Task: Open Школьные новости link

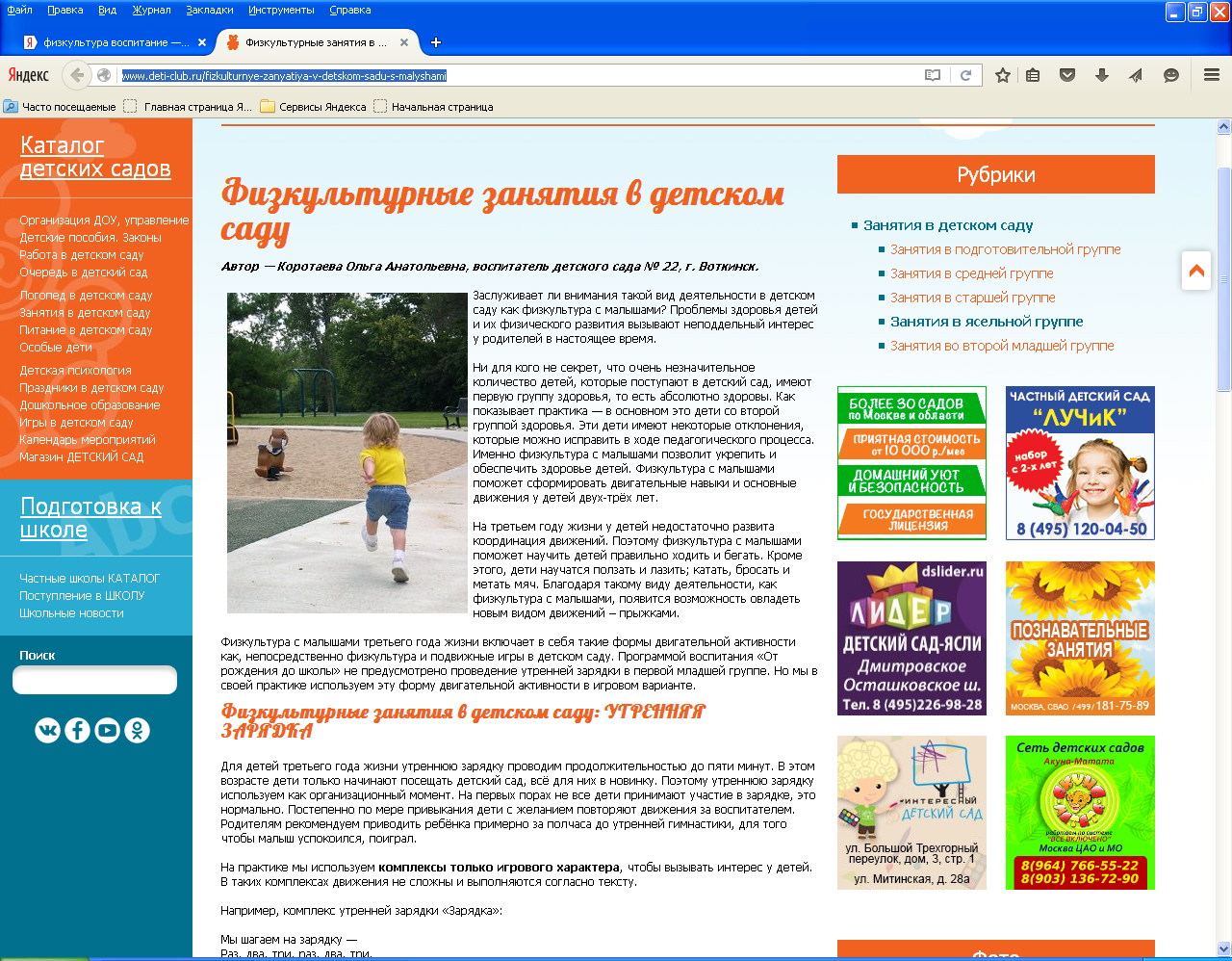Action: point(71,613)
